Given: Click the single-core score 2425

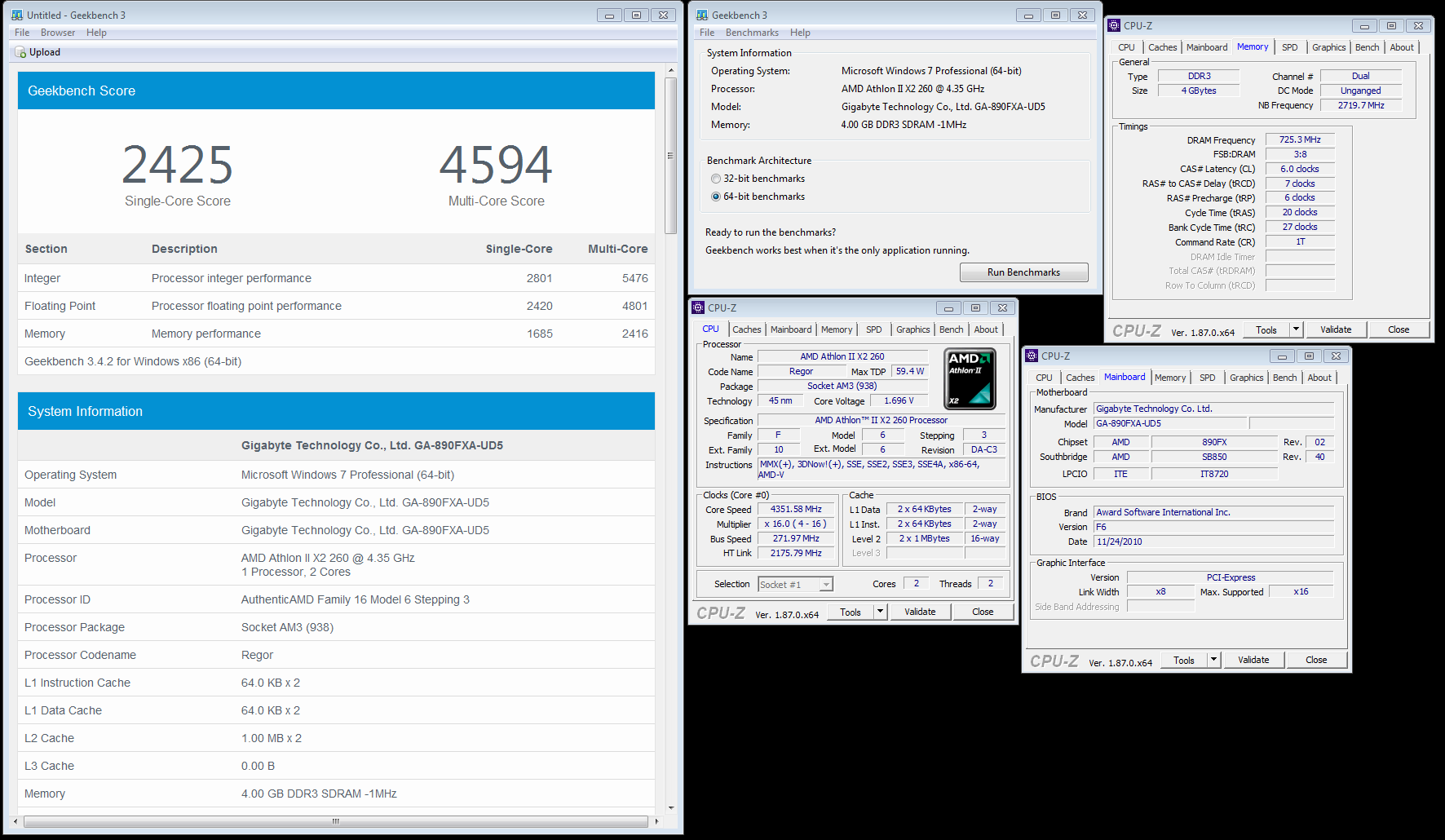Looking at the screenshot, I should 178,164.
